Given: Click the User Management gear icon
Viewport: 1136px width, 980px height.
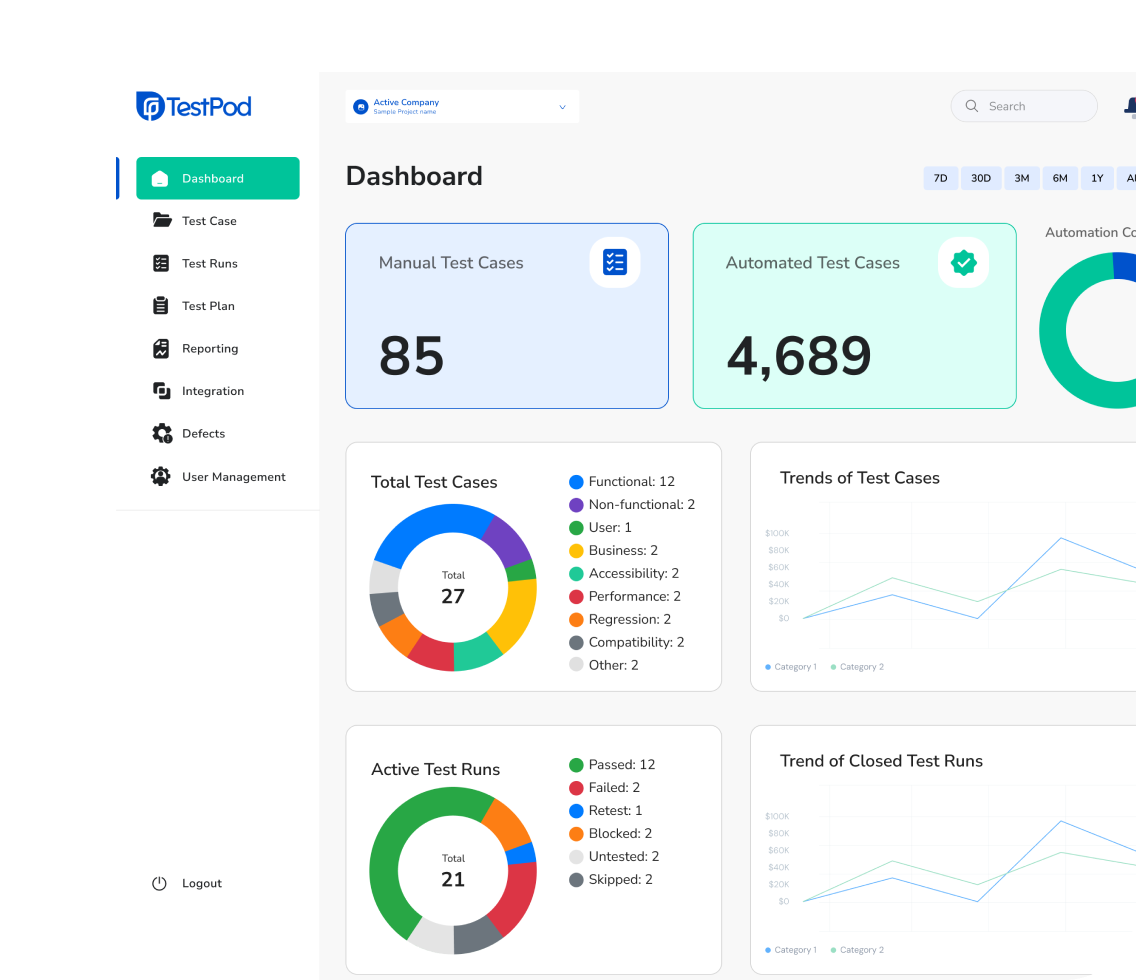Looking at the screenshot, I should point(161,476).
